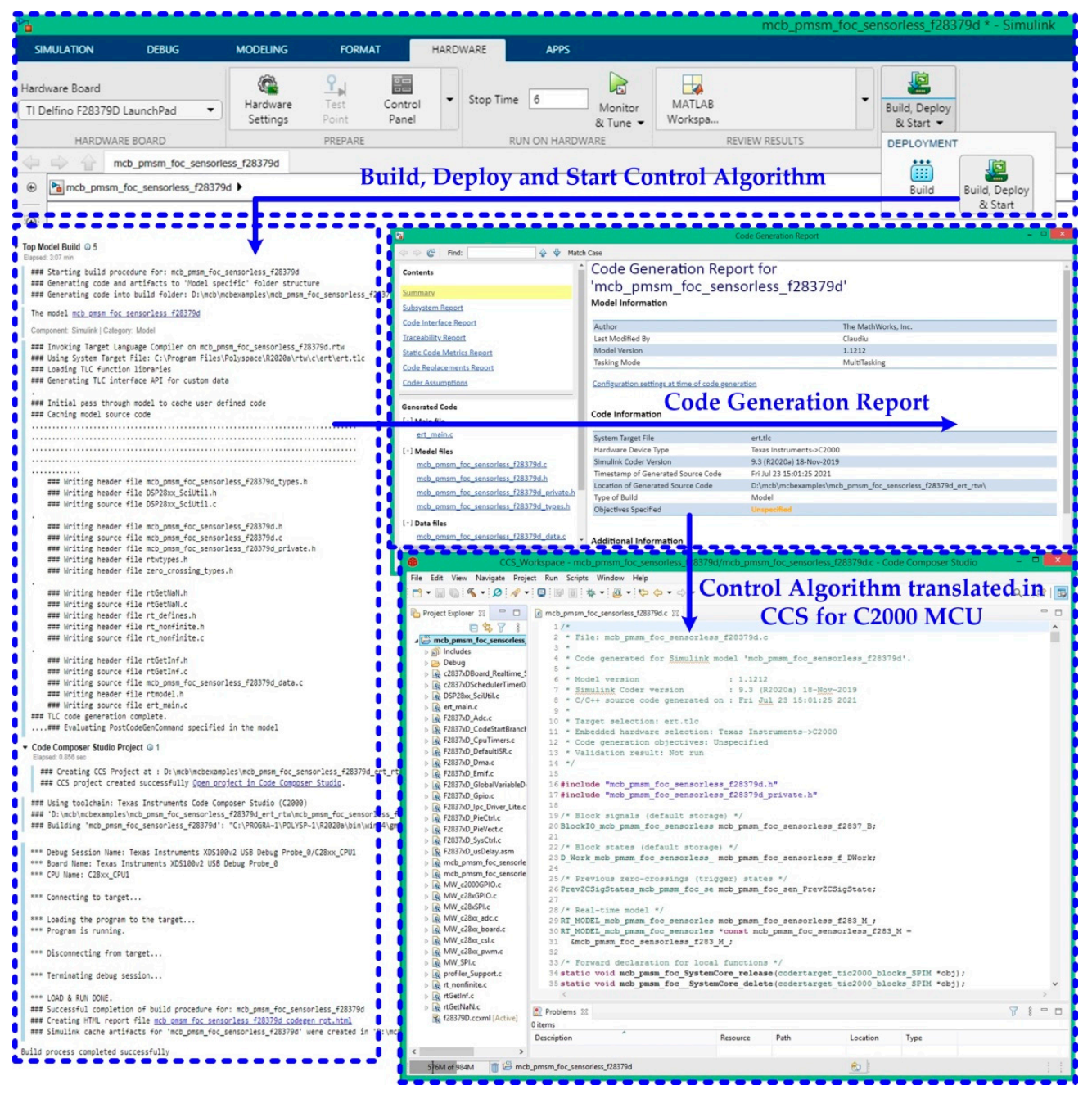Expand the Prepare gallery arrow
Viewport: 1092px width, 1094px height.
tap(449, 100)
